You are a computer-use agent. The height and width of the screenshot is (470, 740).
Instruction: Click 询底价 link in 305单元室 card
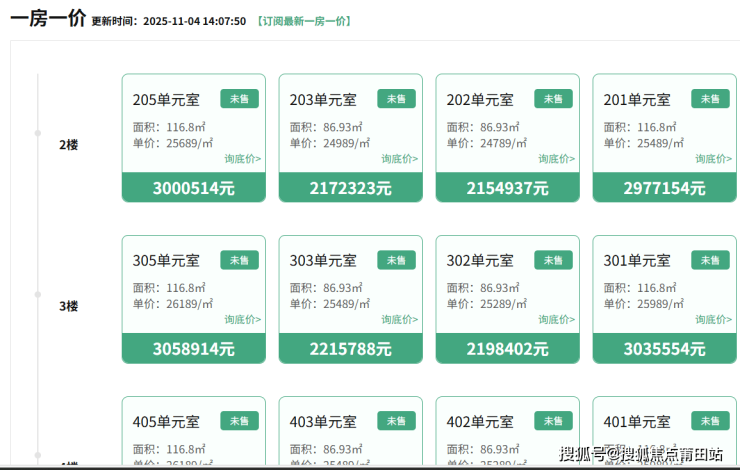point(242,320)
